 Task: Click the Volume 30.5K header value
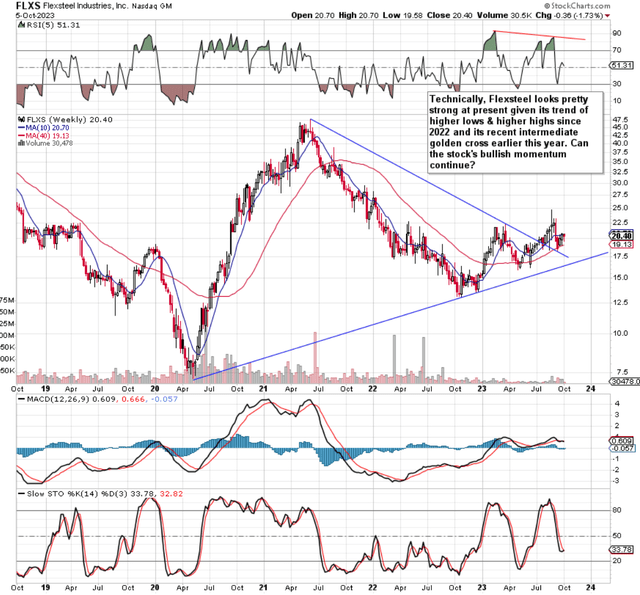[504, 16]
